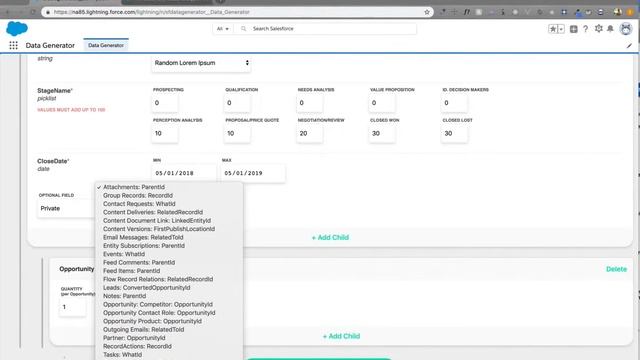Open the Private optional field dropdown

(x=67, y=208)
